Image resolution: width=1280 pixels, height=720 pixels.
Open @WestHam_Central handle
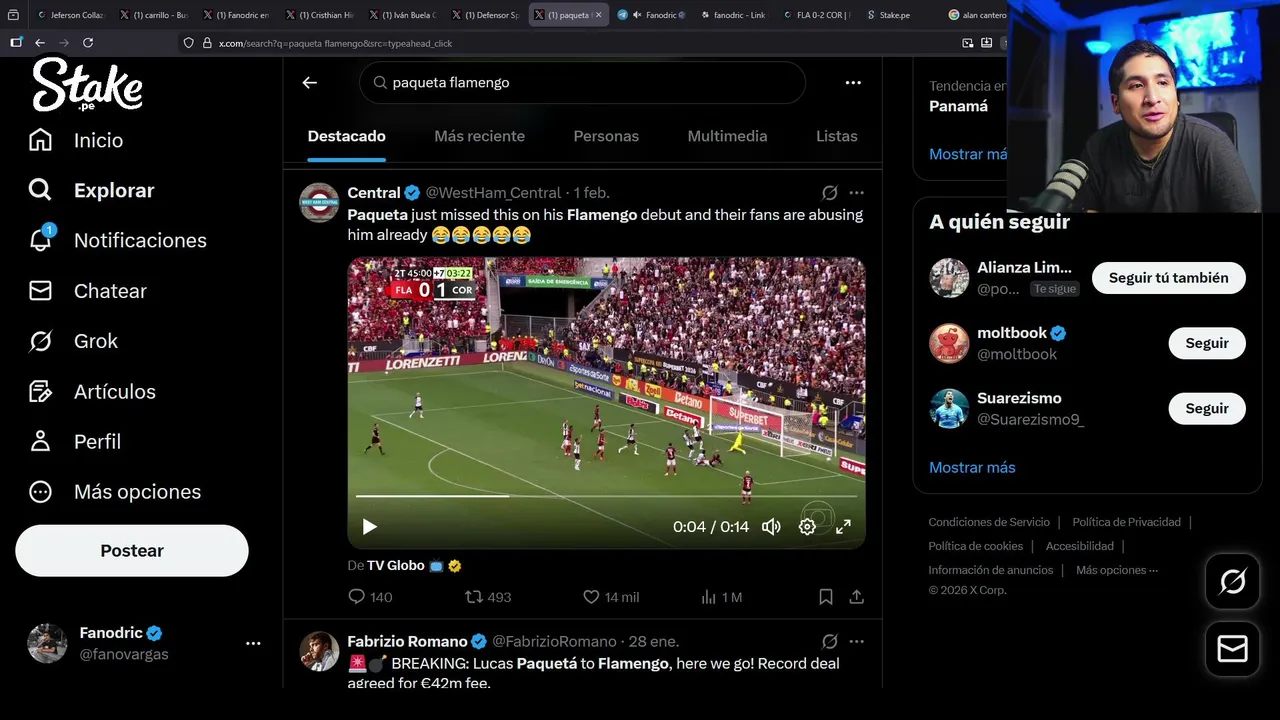pyautogui.click(x=493, y=192)
